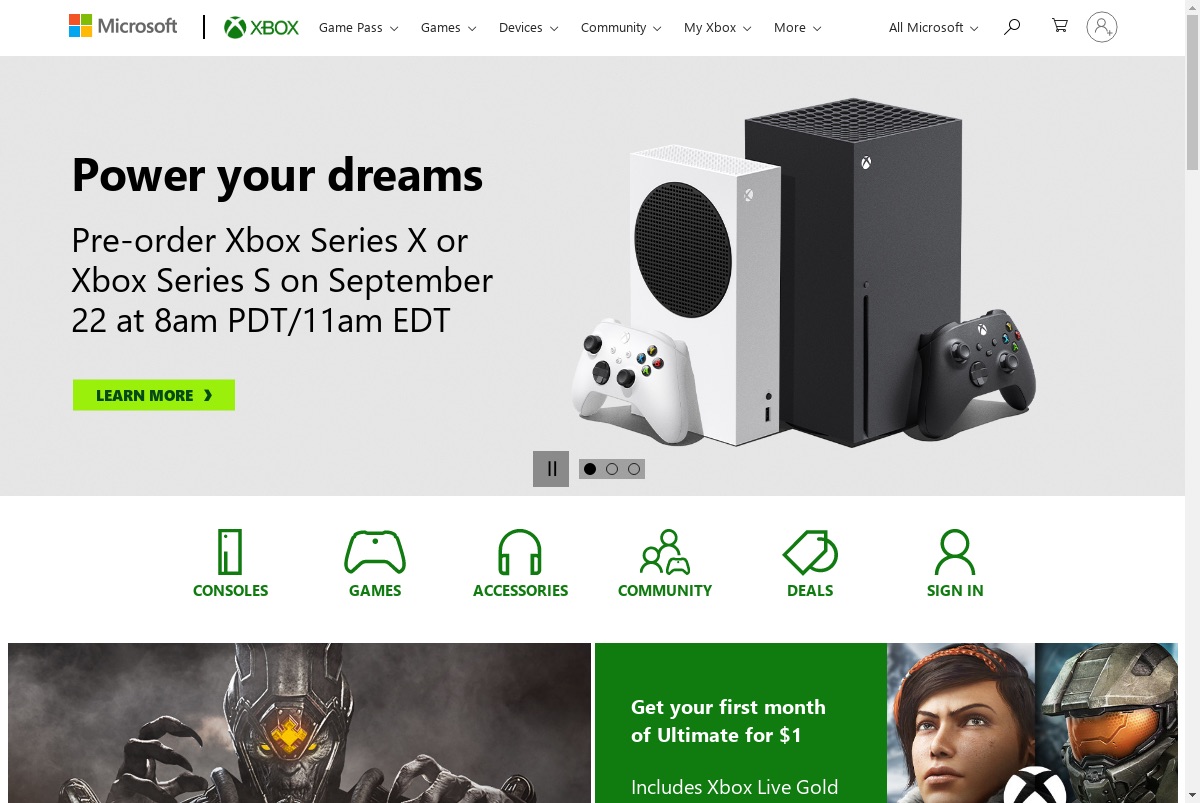View the shopping cart

click(x=1059, y=26)
